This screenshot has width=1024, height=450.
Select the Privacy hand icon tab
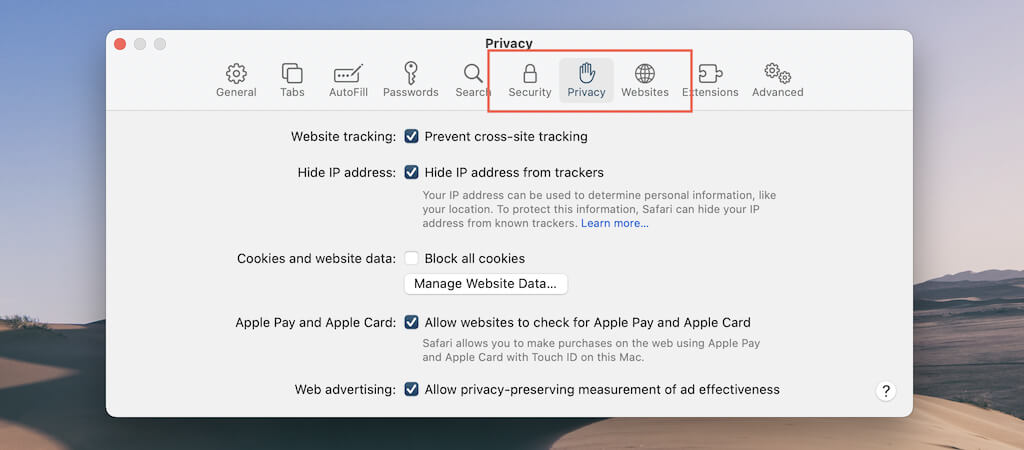click(586, 81)
